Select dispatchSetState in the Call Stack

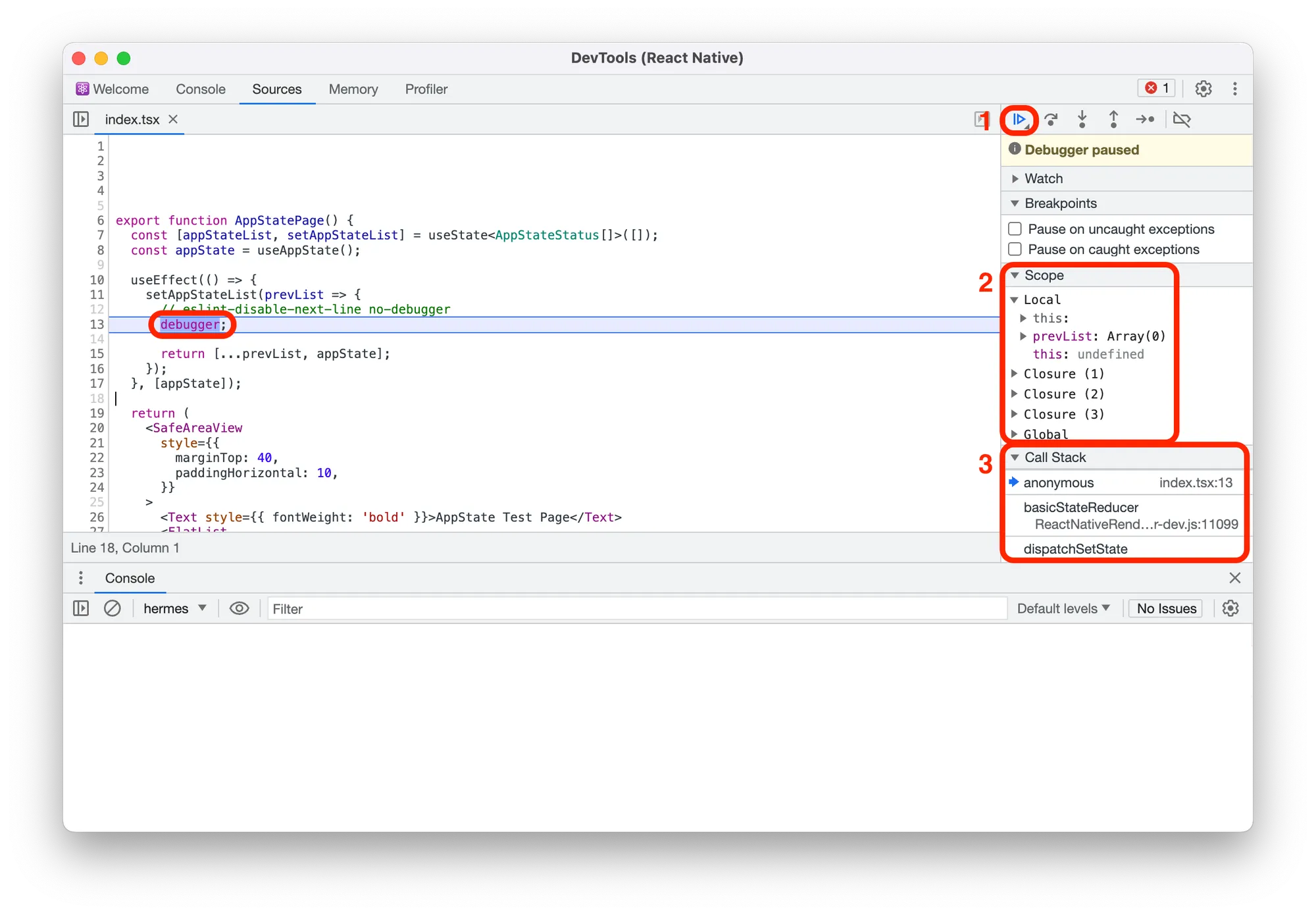pos(1076,548)
